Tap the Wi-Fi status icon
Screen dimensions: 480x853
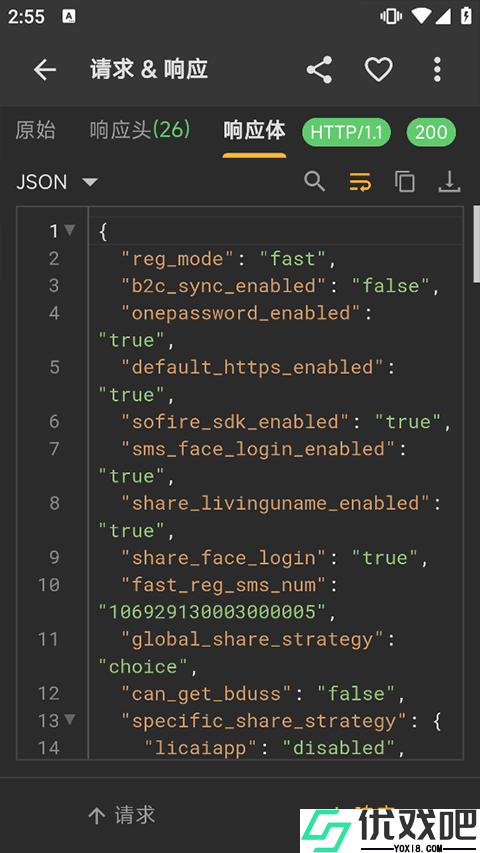421,16
